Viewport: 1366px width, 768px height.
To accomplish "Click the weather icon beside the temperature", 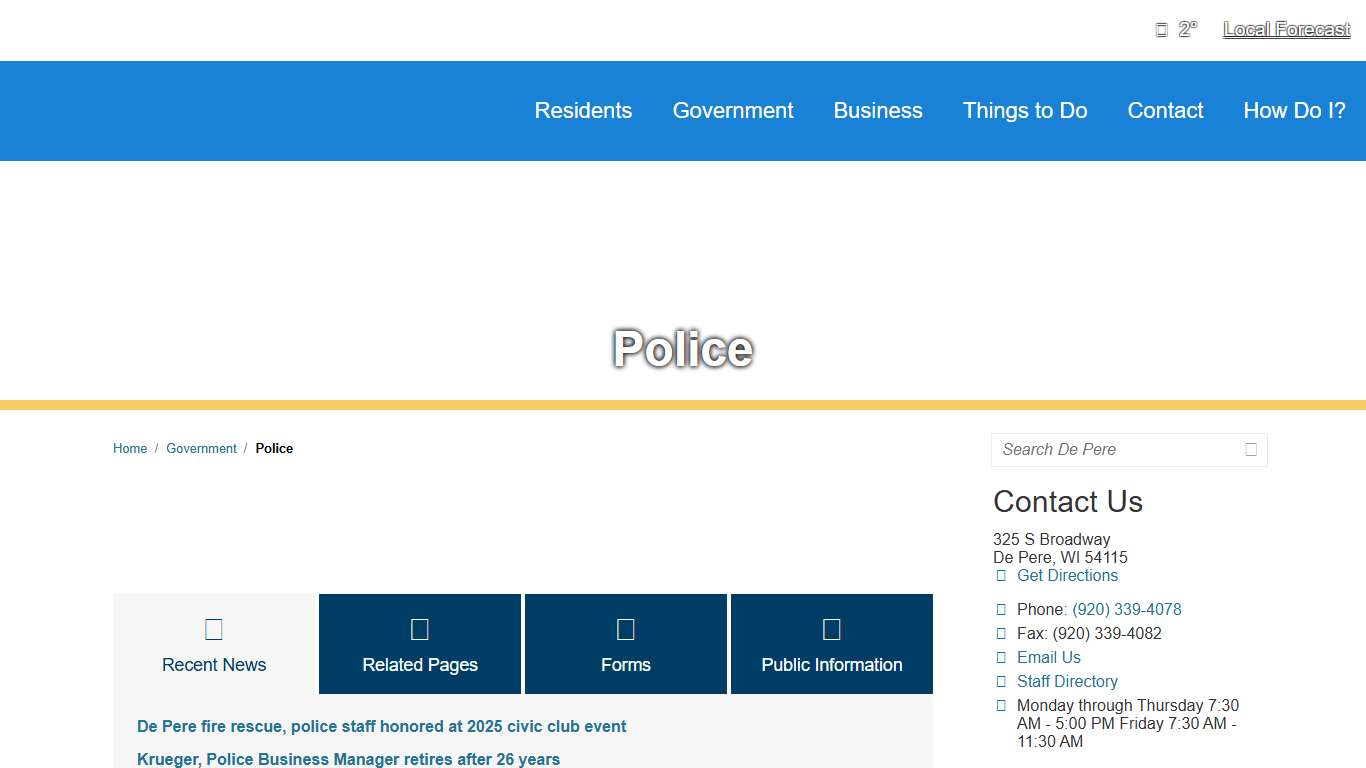I will pyautogui.click(x=1161, y=30).
